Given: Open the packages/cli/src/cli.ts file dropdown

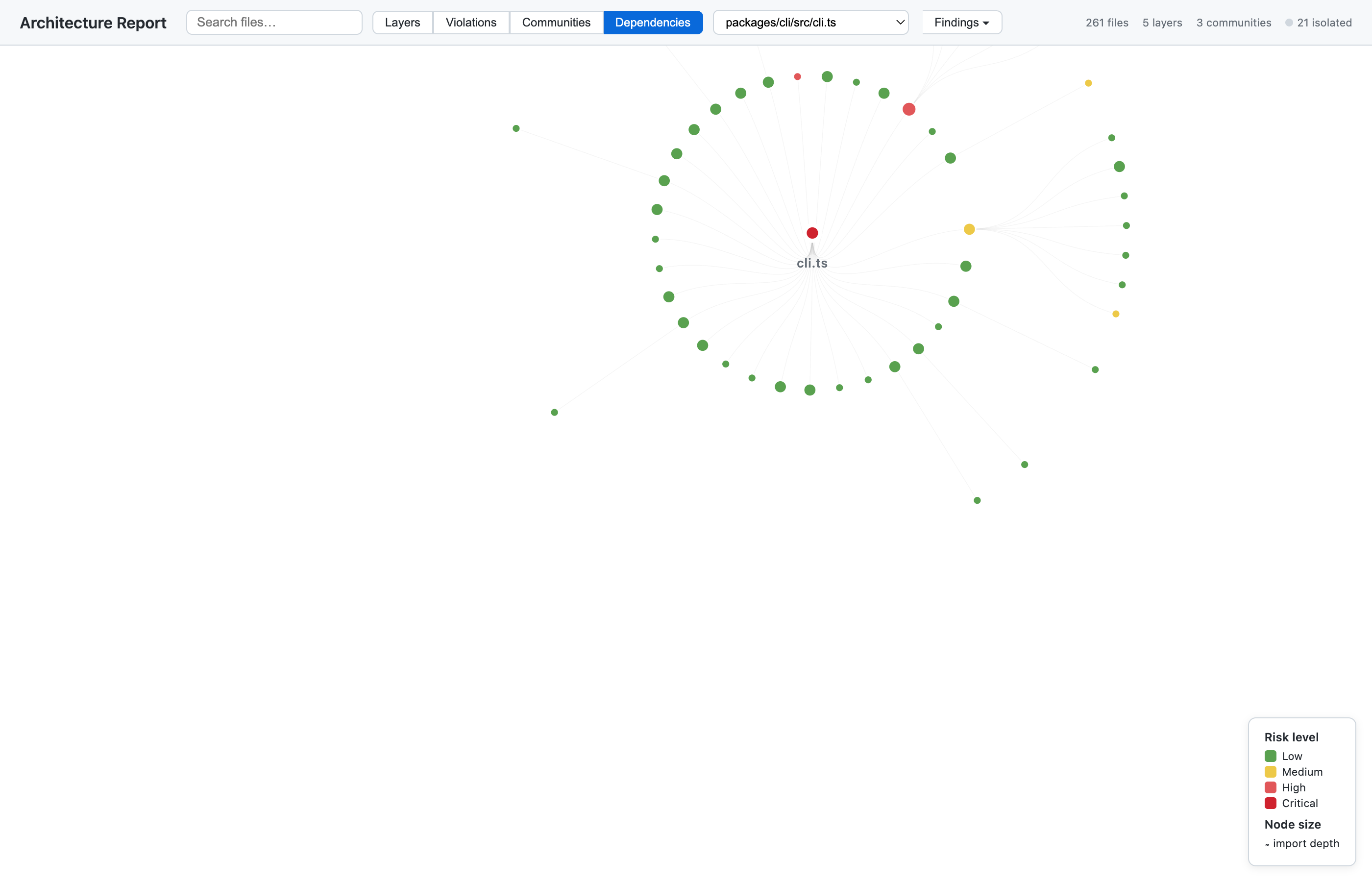Looking at the screenshot, I should pyautogui.click(x=810, y=23).
